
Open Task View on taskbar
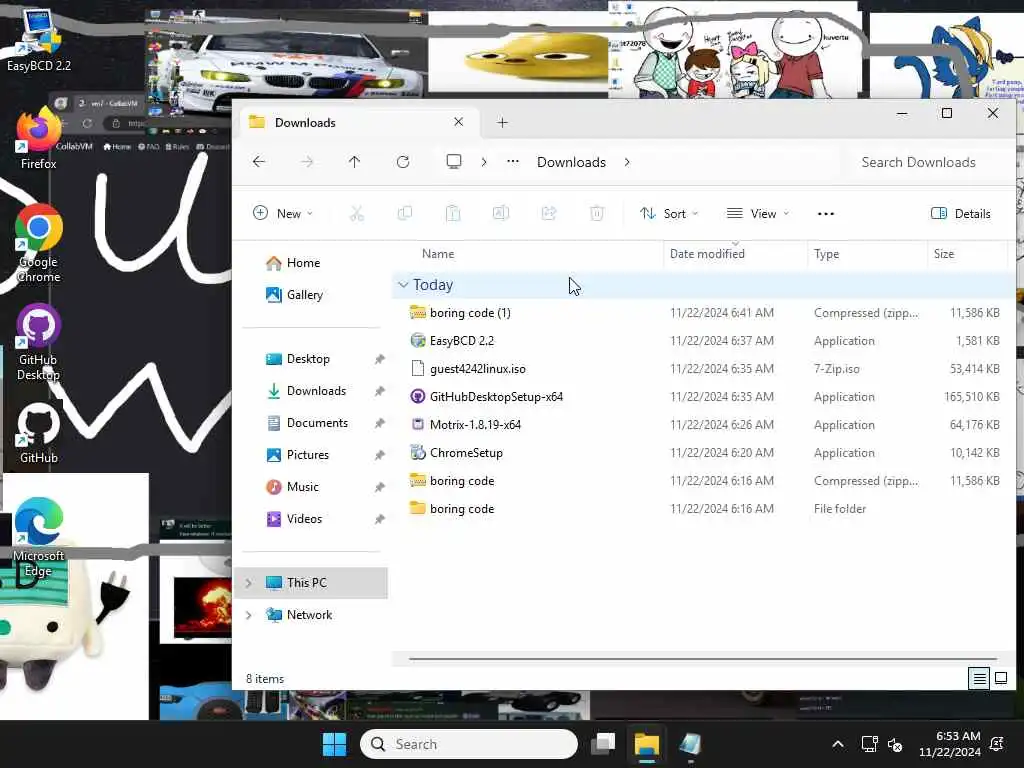coord(603,744)
